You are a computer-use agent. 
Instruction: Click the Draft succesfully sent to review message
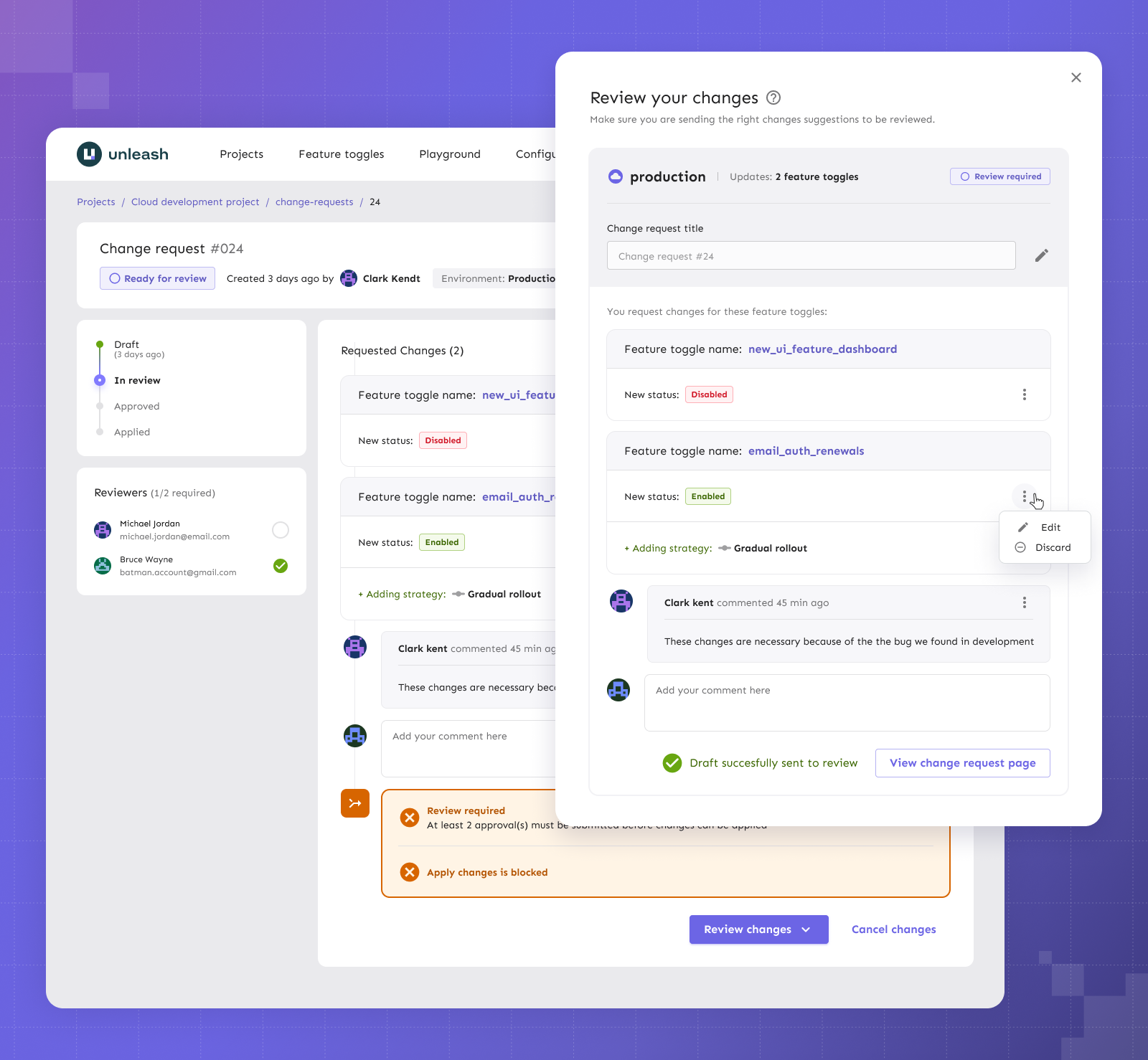[773, 763]
